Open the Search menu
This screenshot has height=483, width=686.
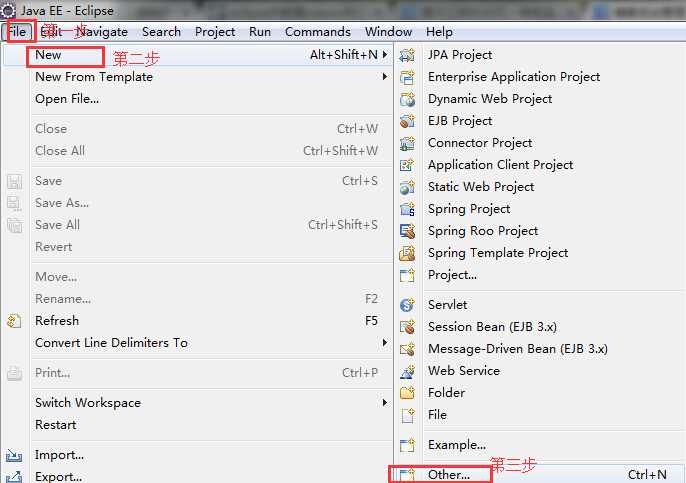click(161, 32)
